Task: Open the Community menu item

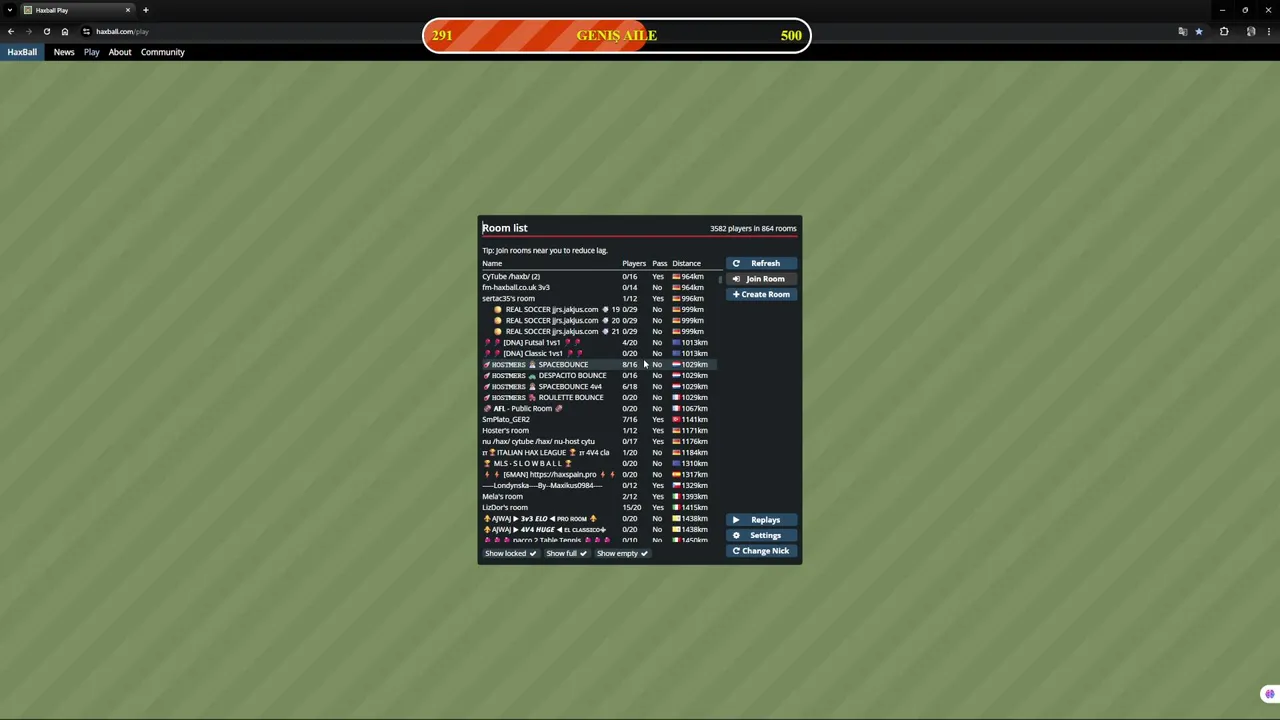Action: (x=163, y=52)
